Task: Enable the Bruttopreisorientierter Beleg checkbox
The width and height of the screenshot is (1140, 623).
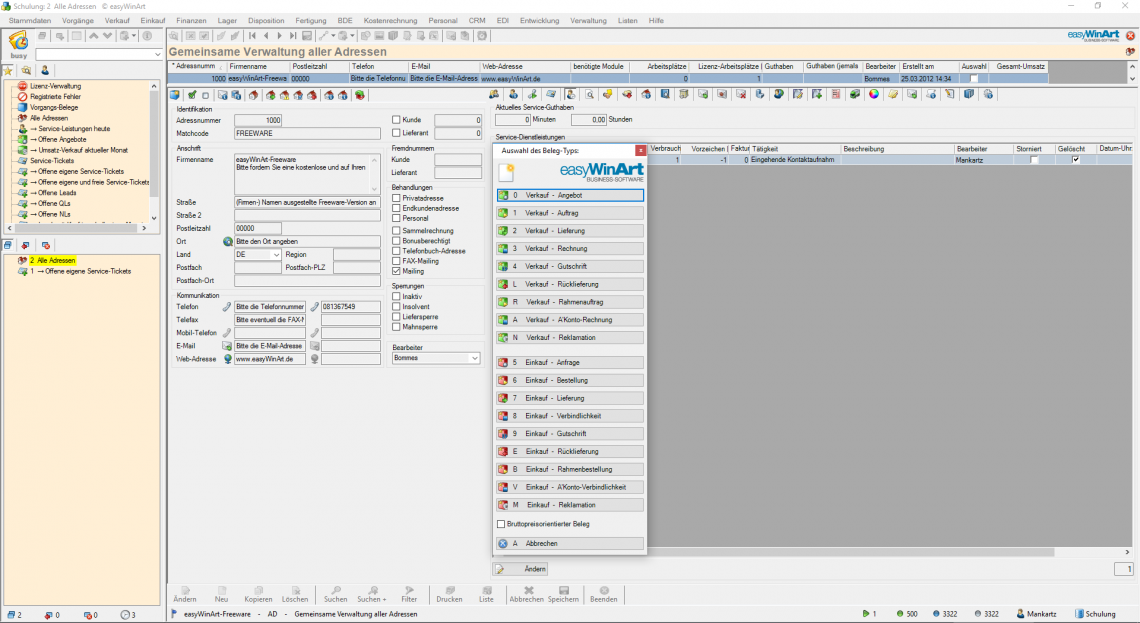Action: point(502,524)
